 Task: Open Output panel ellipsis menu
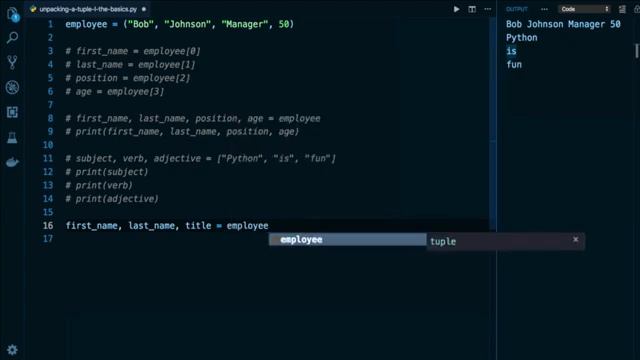pyautogui.click(x=544, y=9)
